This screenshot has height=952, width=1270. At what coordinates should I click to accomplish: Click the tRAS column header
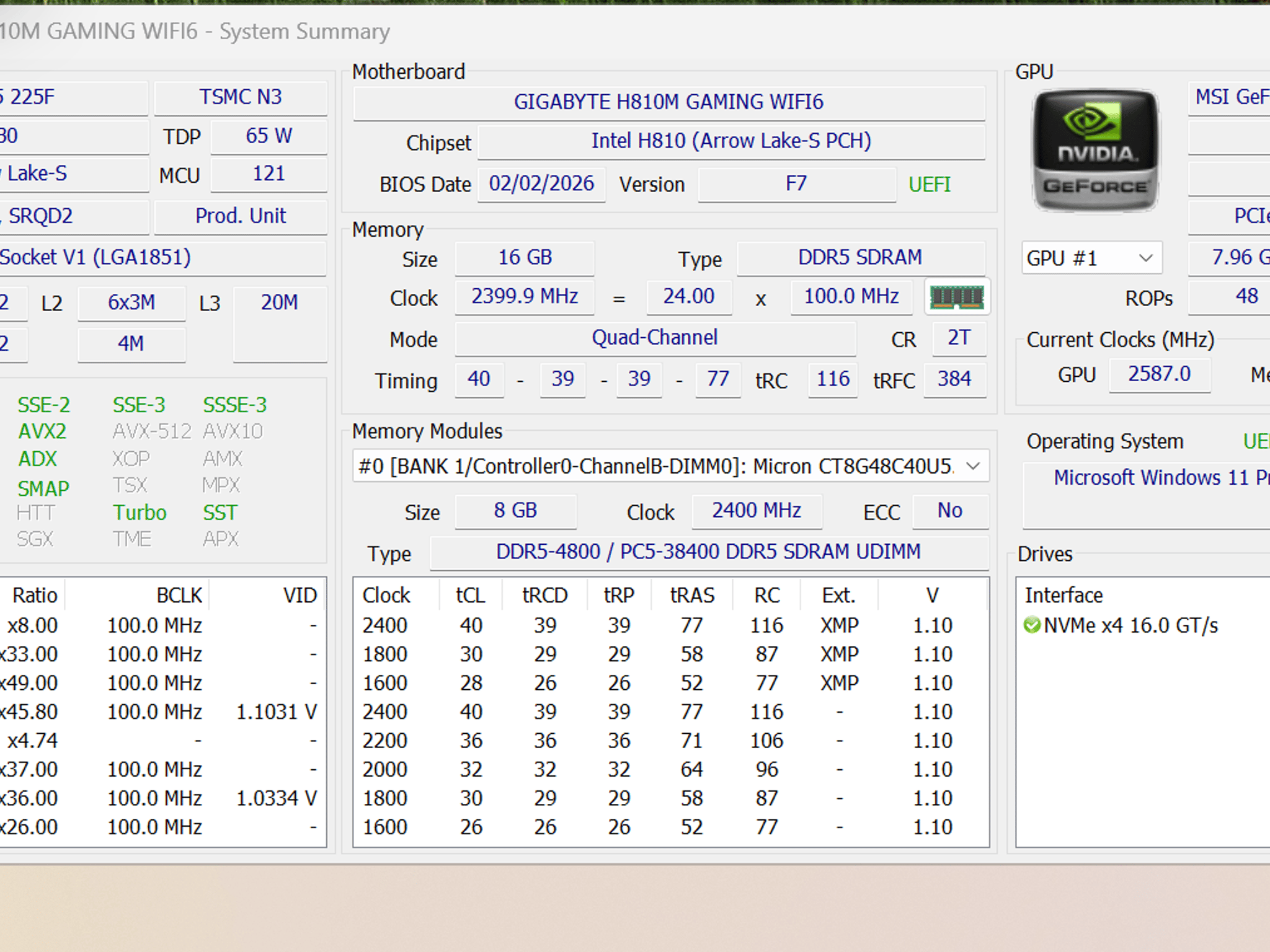pyautogui.click(x=692, y=596)
